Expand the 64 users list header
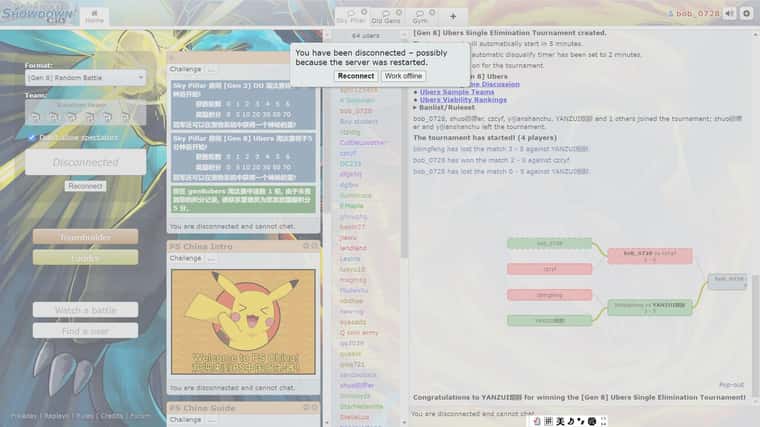Viewport: 760px width, 427px height. point(365,36)
